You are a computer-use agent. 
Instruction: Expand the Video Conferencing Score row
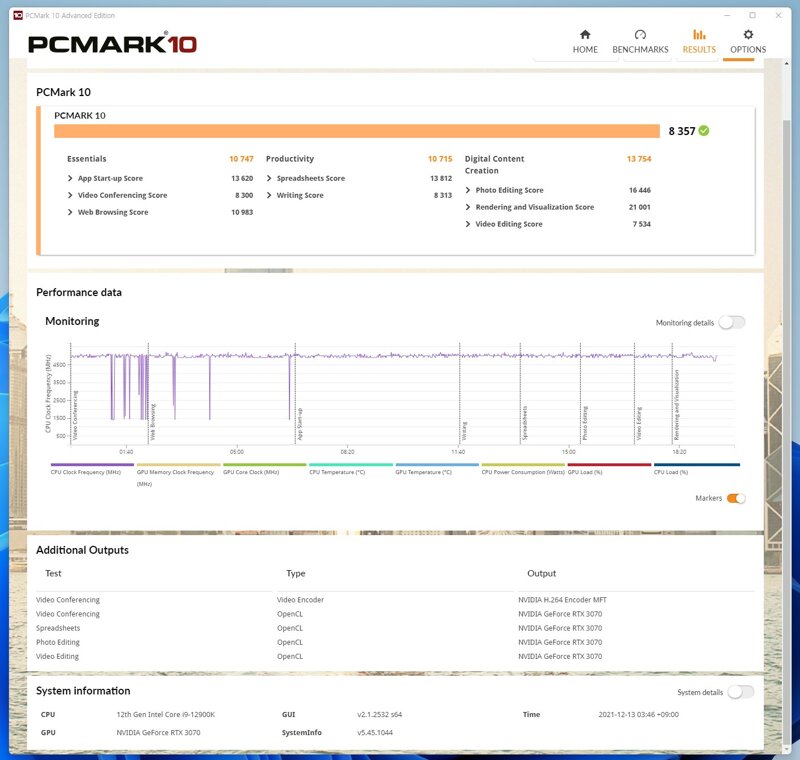click(70, 195)
